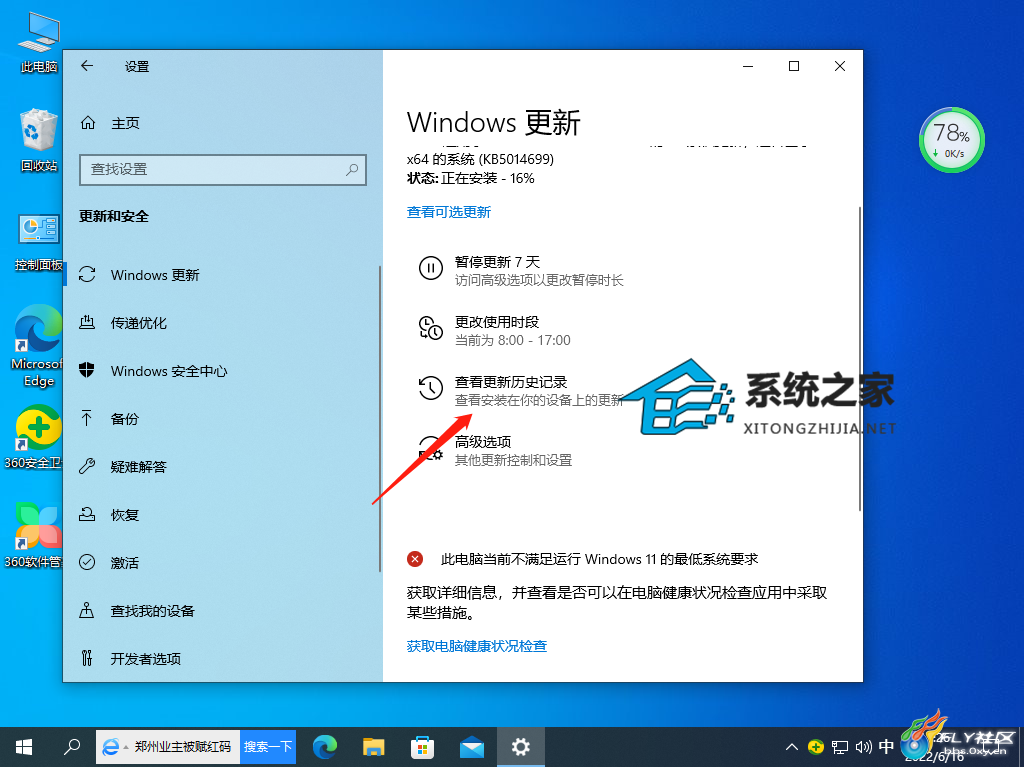Select the Microsoft Edge desktop shortcut
Viewport: 1024px width, 767px height.
tap(39, 346)
